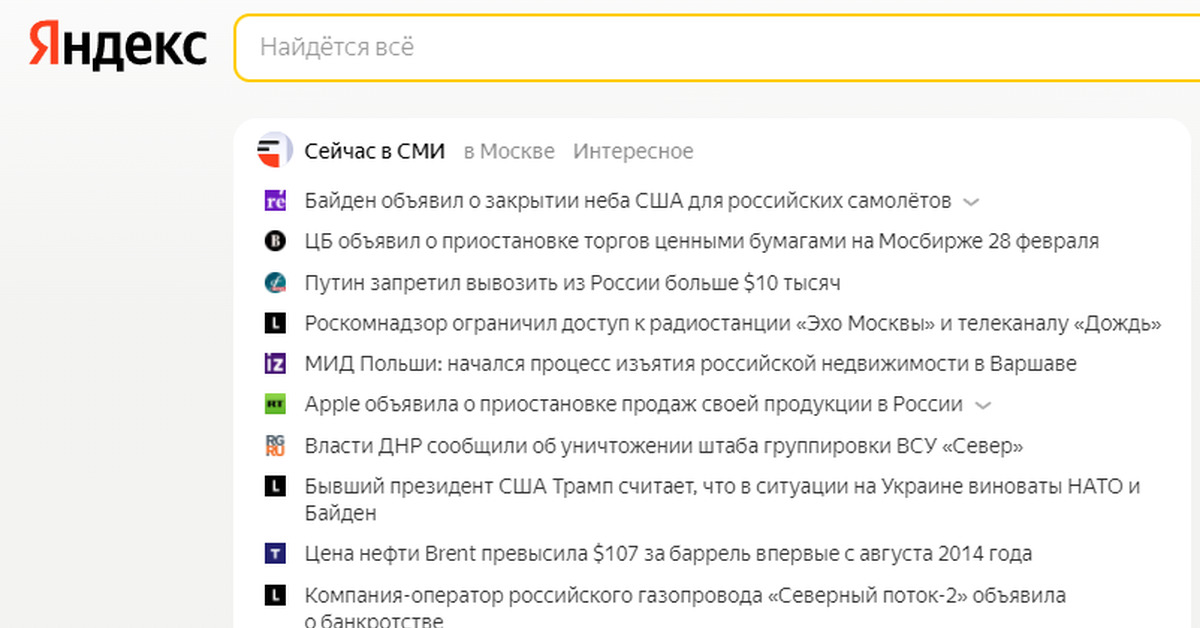
Task: Click the purple source icon beside the Байден headline
Action: tap(275, 201)
